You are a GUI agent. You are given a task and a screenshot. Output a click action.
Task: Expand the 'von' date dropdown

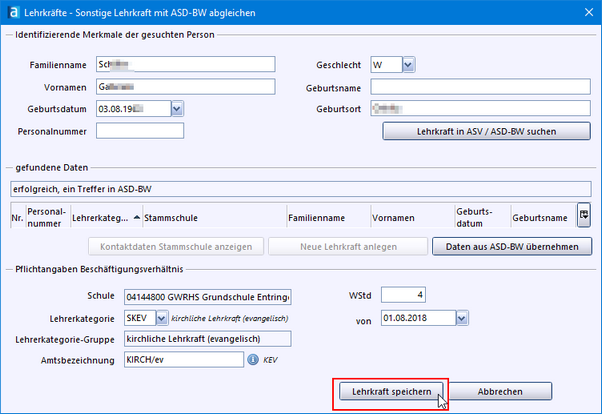pyautogui.click(x=461, y=317)
